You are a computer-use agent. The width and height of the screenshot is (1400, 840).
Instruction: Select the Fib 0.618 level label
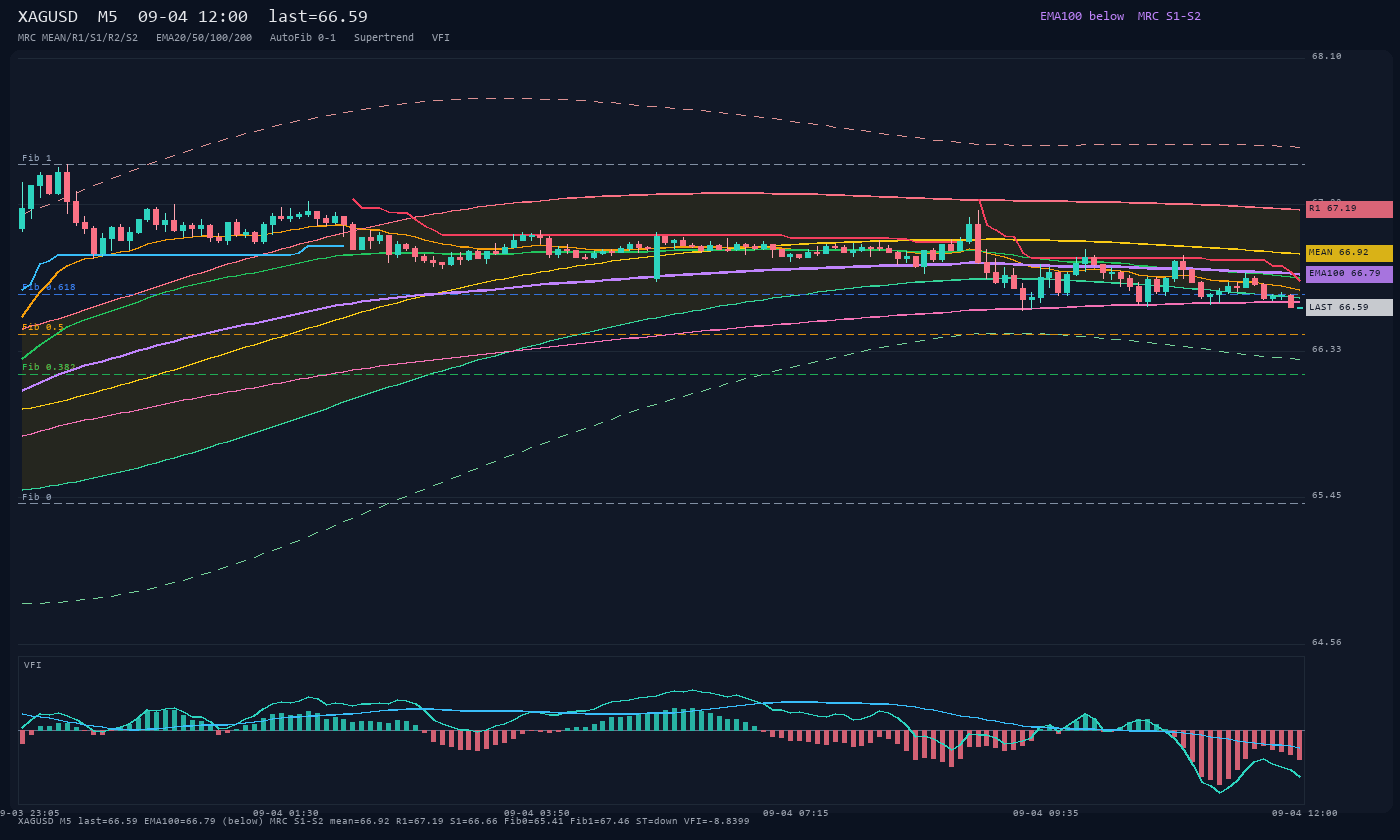pos(49,287)
